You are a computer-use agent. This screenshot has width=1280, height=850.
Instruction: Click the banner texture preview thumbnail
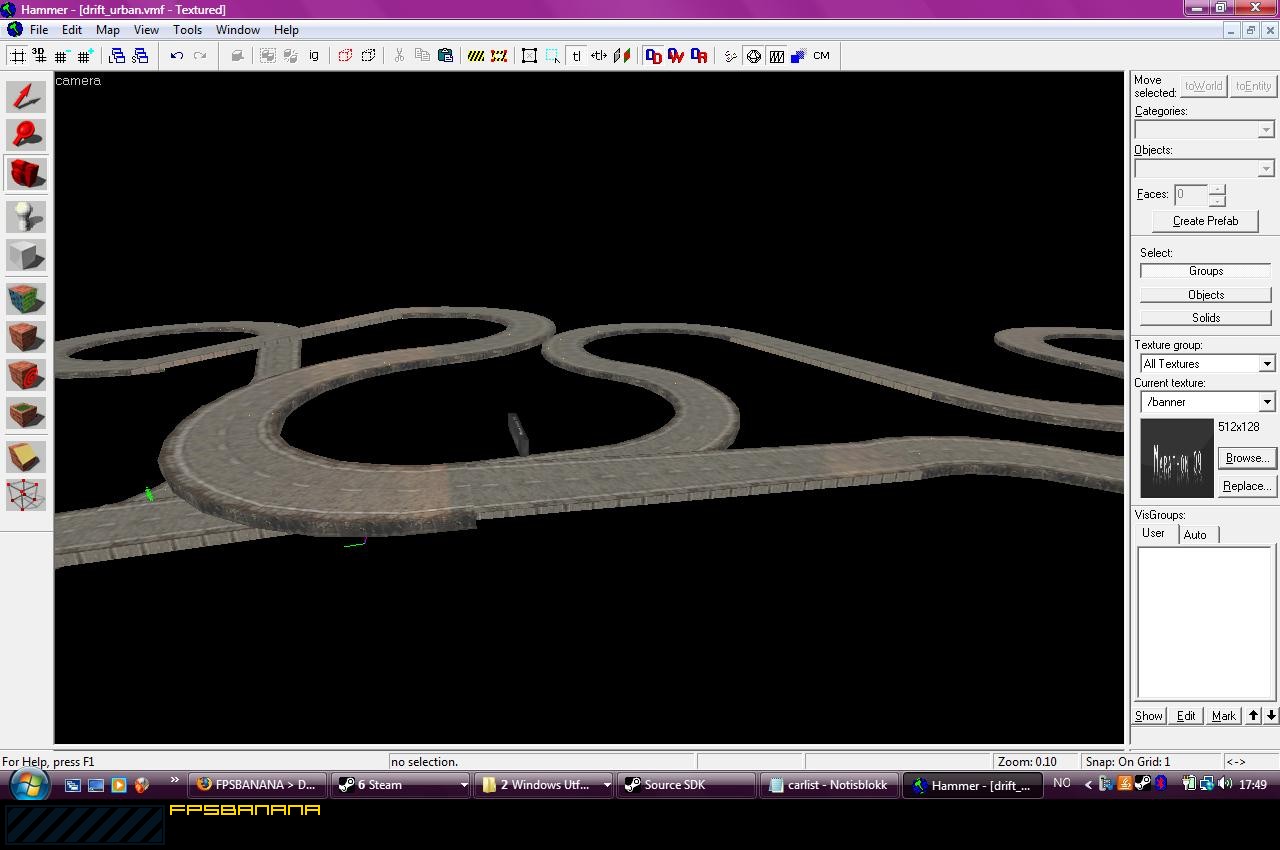click(x=1176, y=457)
